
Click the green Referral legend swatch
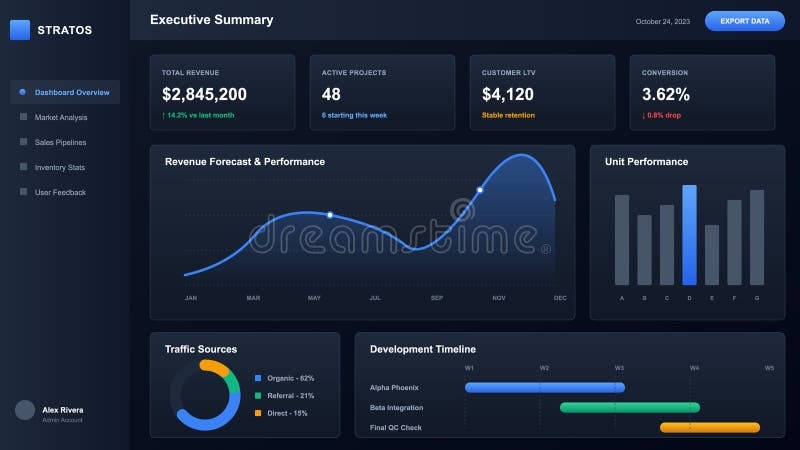click(258, 395)
